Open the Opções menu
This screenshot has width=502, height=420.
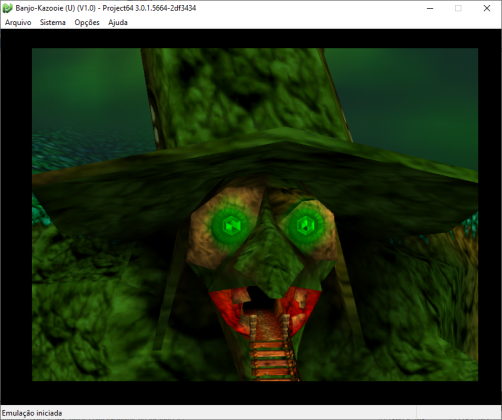tap(87, 22)
